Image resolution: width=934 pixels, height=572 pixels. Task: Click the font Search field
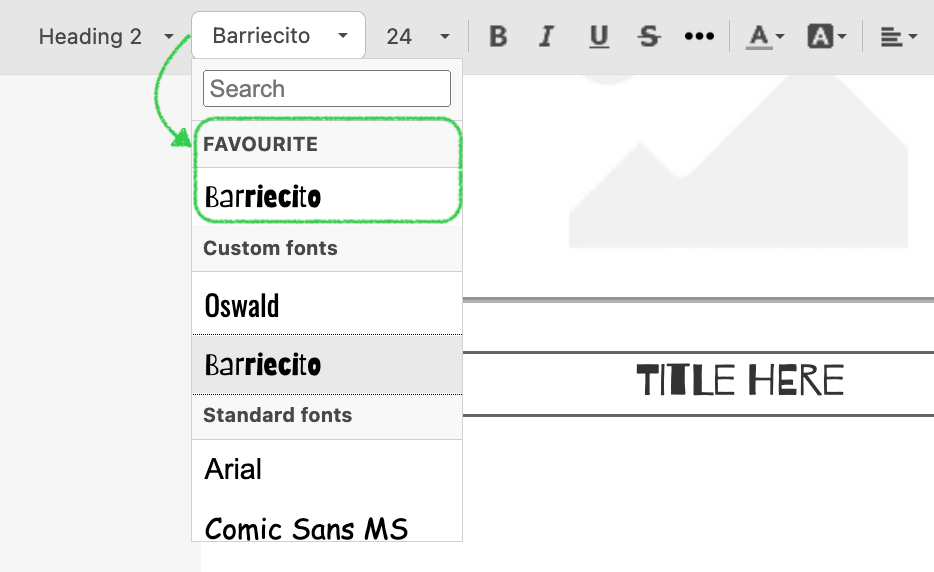click(326, 89)
